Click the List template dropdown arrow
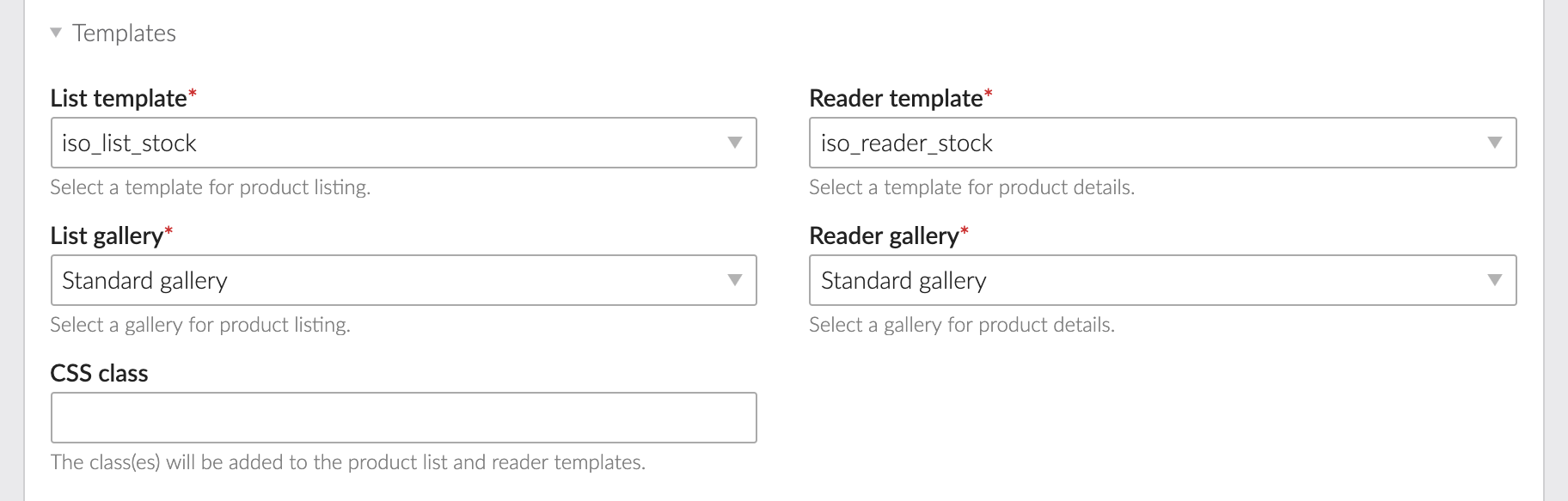 (x=735, y=143)
